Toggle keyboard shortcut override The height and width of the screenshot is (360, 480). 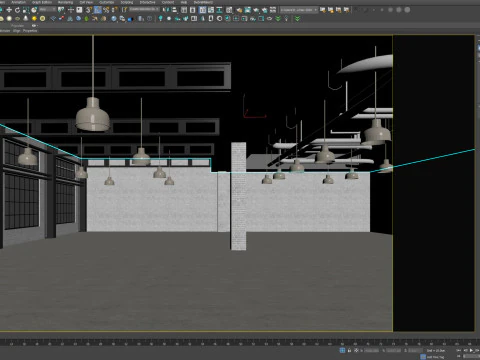pyautogui.click(x=79, y=10)
